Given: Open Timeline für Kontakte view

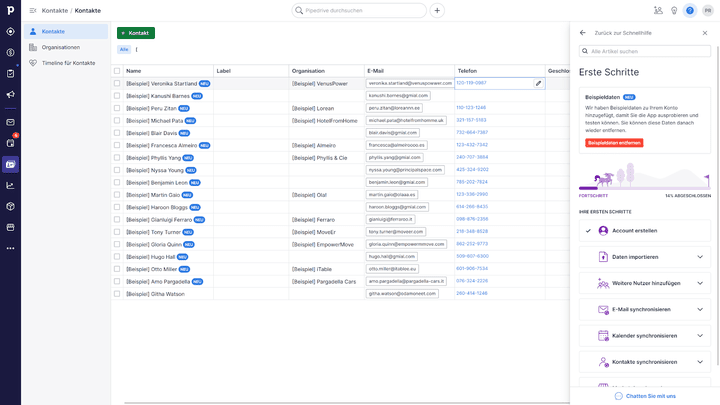Looking at the screenshot, I should point(68,62).
